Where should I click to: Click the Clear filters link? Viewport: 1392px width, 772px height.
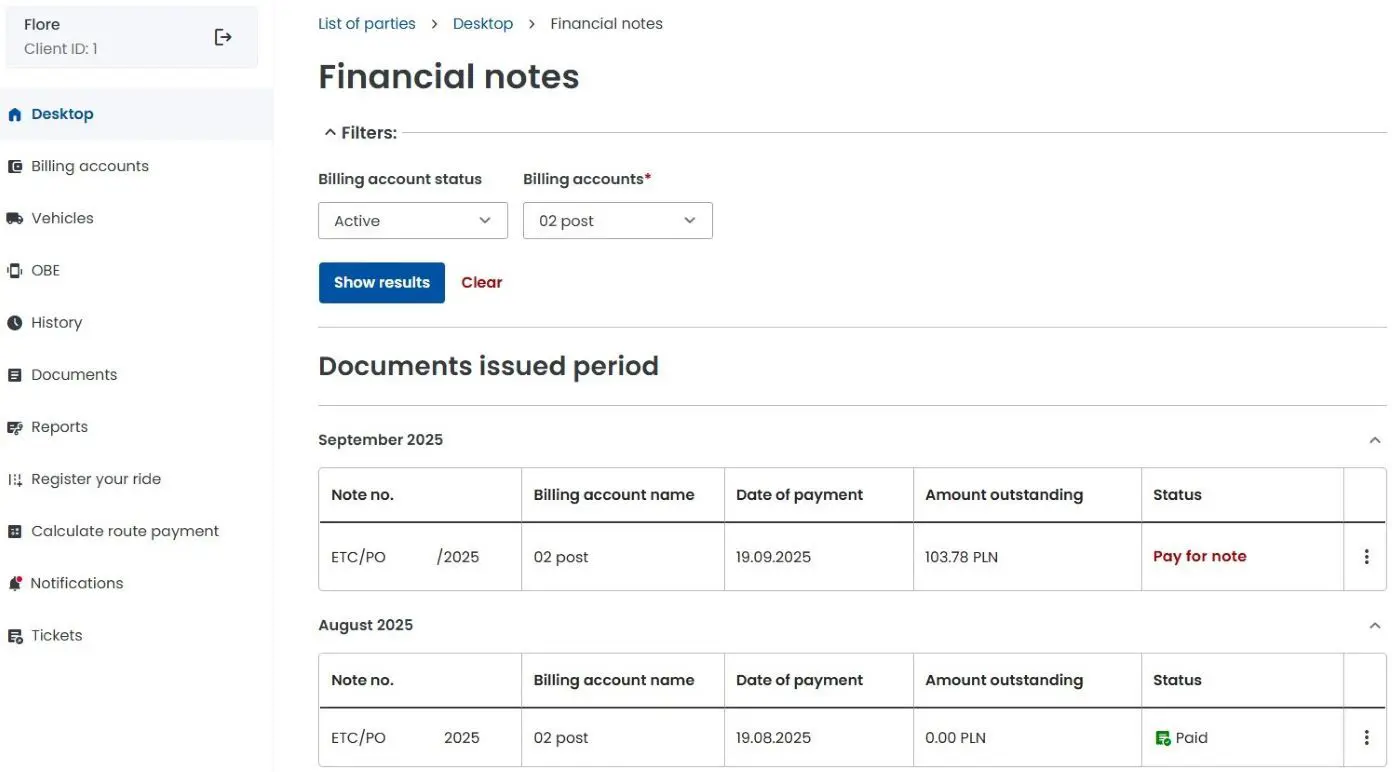click(481, 283)
